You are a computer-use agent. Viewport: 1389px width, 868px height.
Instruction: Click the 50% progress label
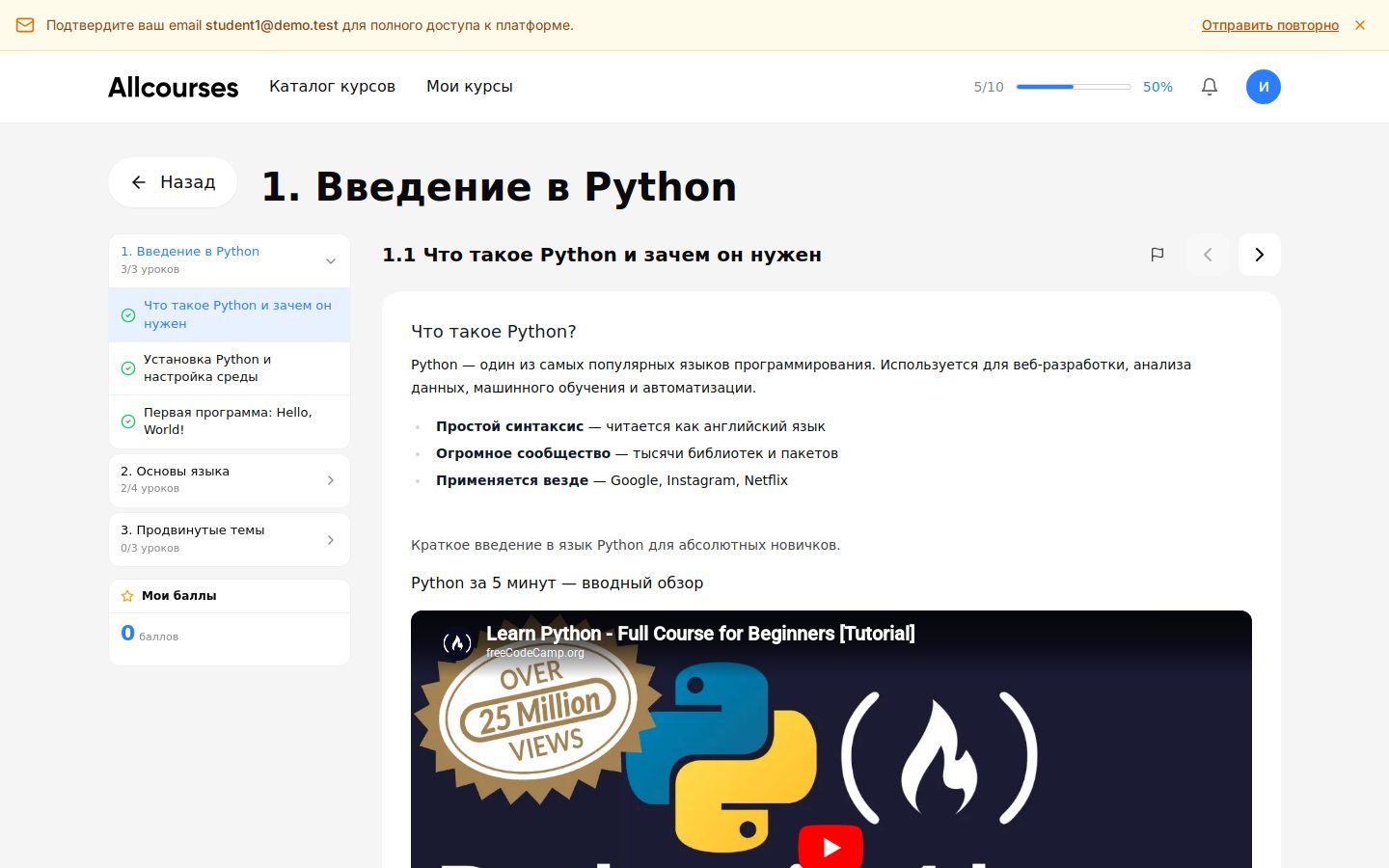1157,87
